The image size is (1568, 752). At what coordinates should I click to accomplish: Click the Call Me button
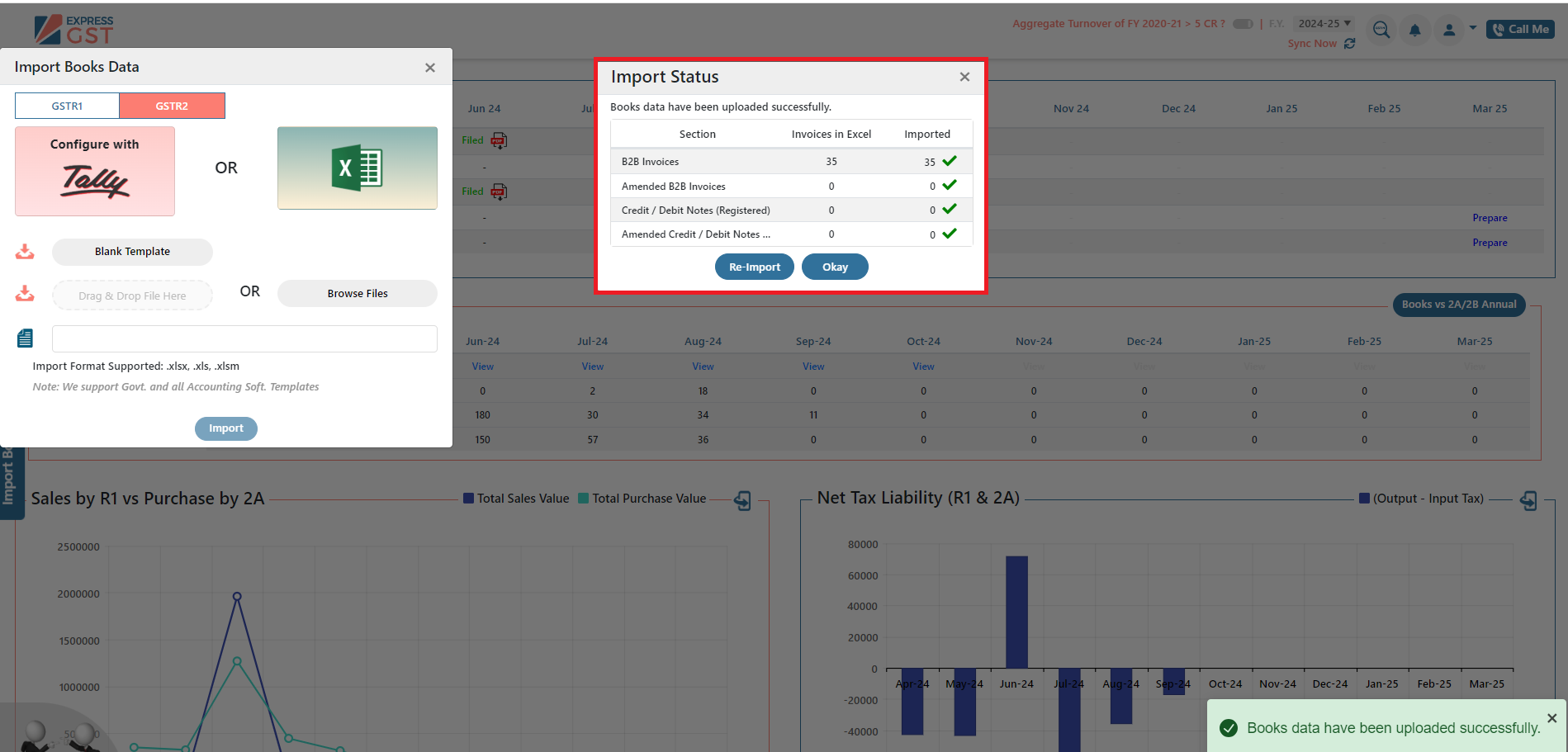coord(1521,29)
